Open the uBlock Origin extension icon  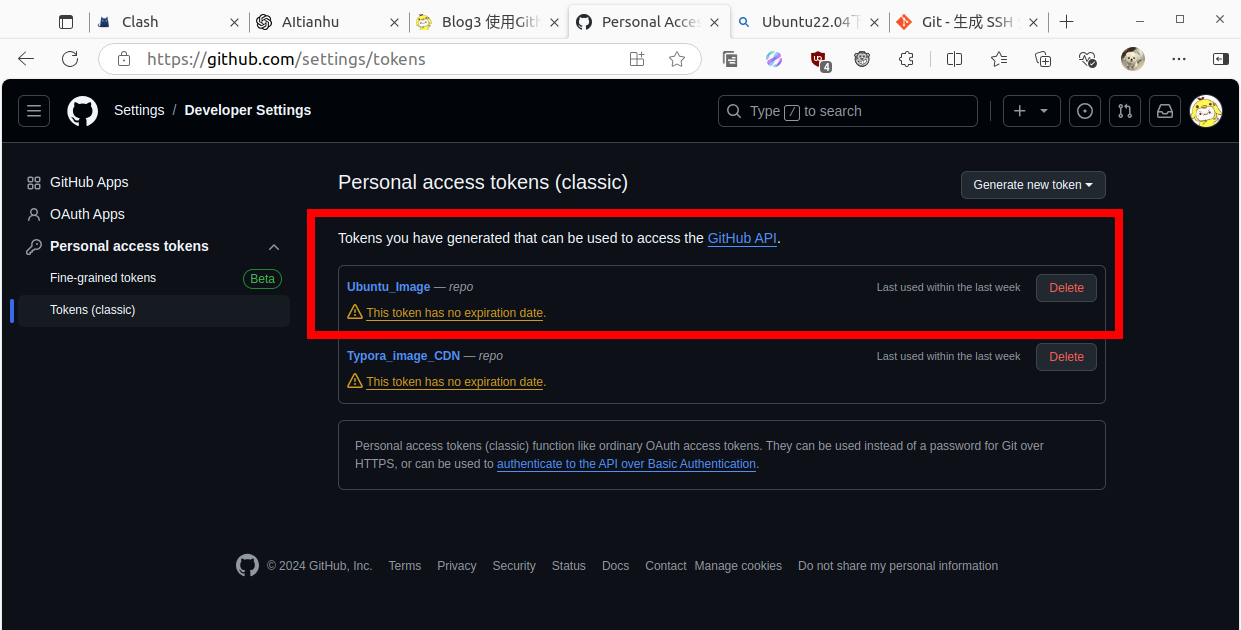tap(819, 60)
